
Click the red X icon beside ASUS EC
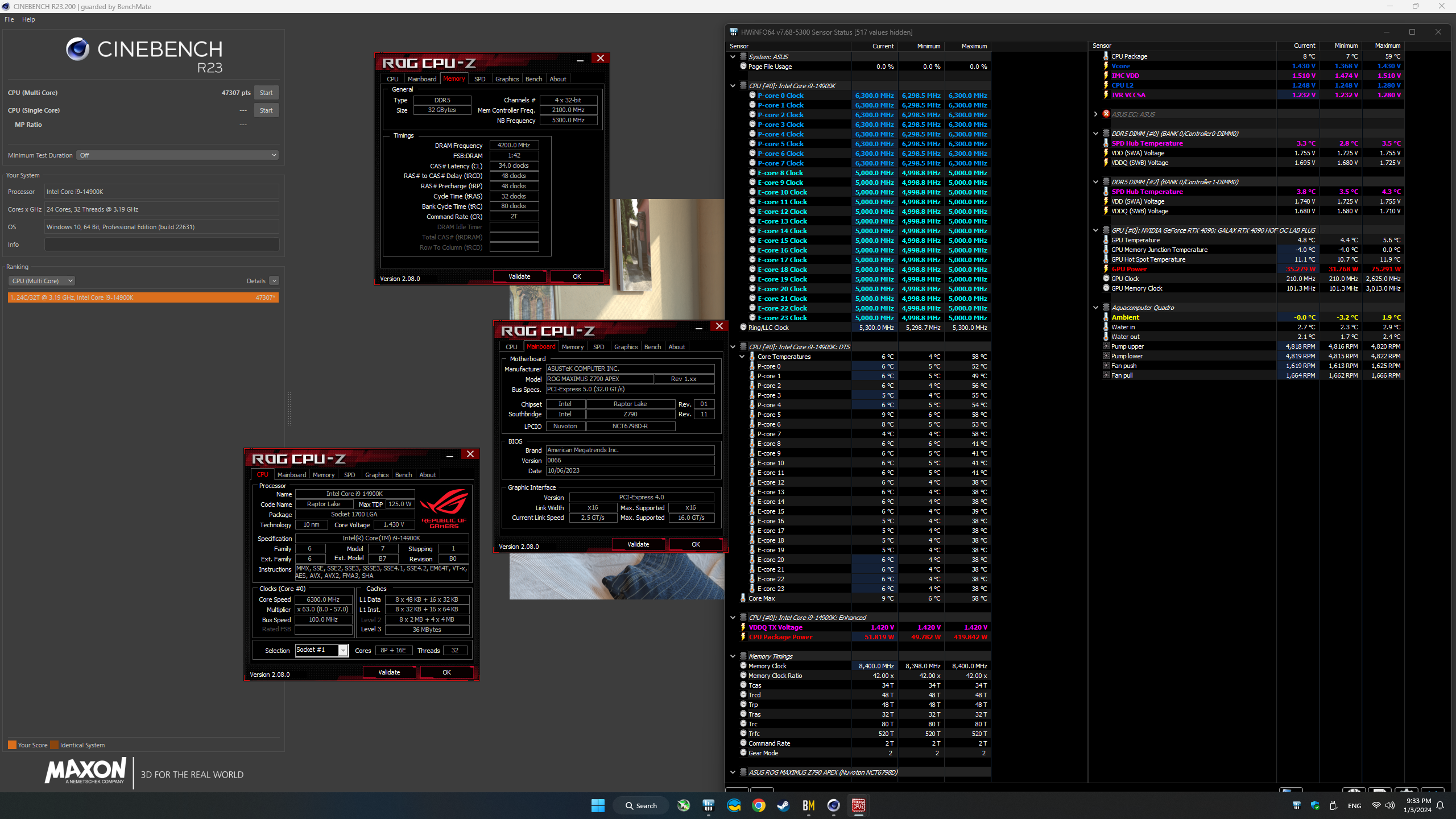pos(1106,114)
